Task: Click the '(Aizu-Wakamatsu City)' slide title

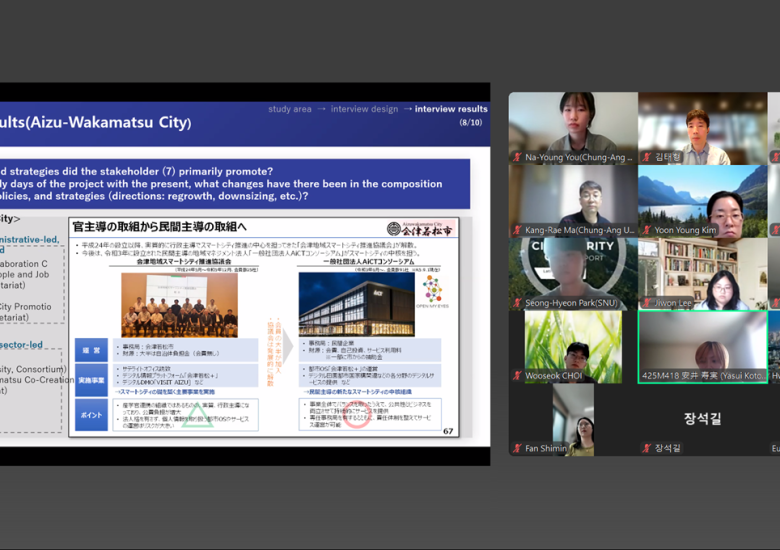Action: (x=108, y=122)
